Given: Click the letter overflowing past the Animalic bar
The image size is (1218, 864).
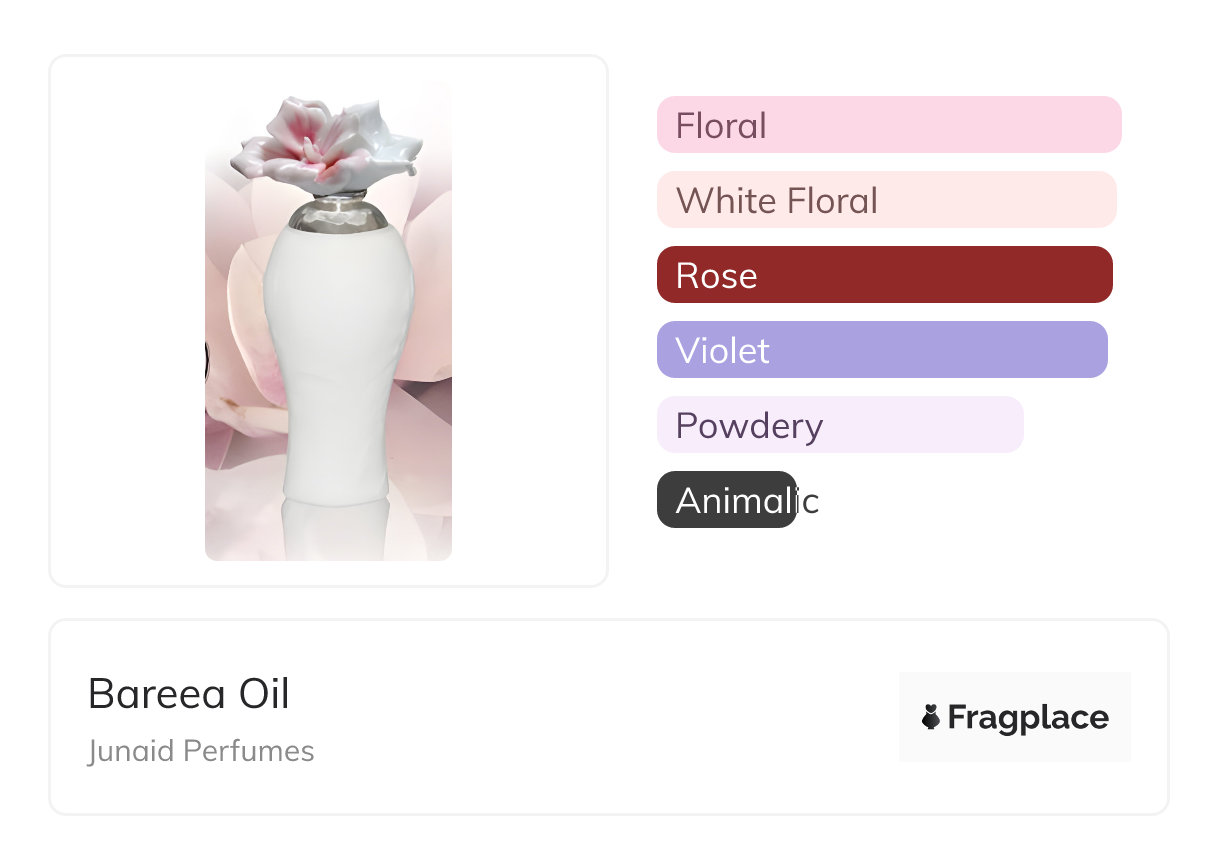Looking at the screenshot, I should (x=810, y=501).
